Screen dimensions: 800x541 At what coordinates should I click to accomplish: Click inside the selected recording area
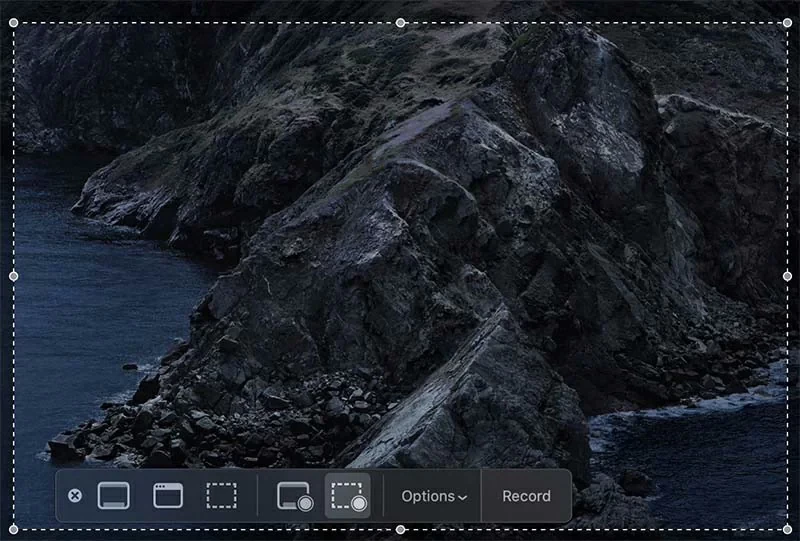tap(400, 250)
